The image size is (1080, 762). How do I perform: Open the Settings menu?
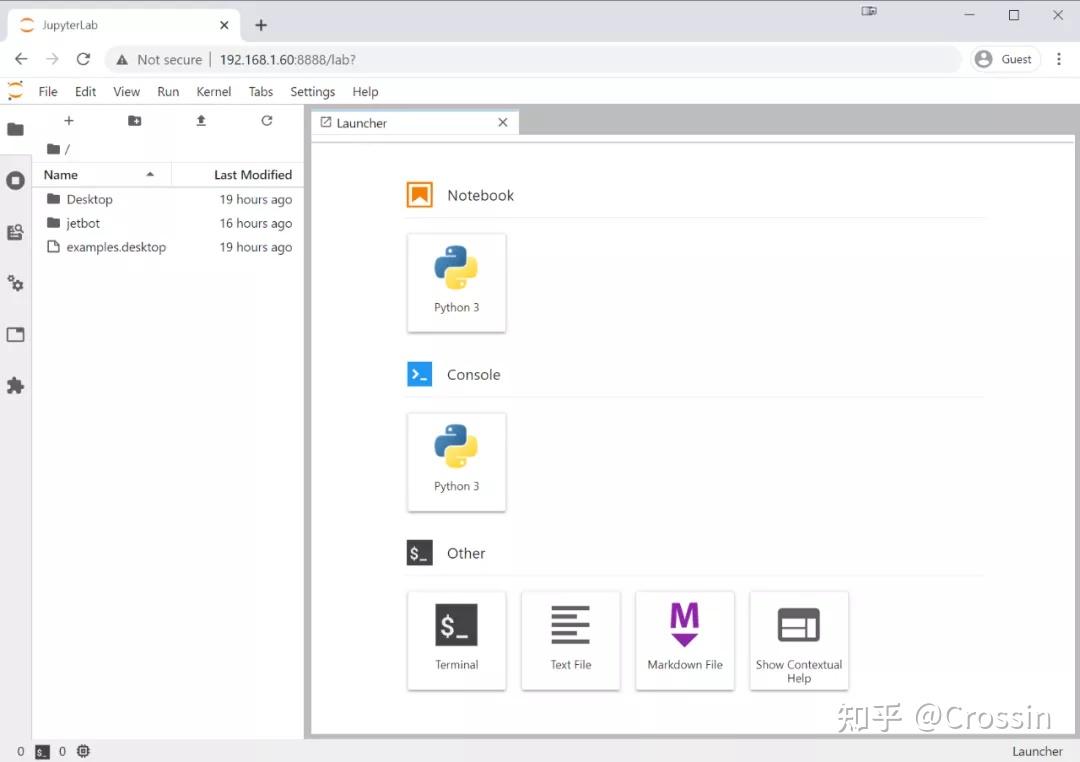pos(313,92)
